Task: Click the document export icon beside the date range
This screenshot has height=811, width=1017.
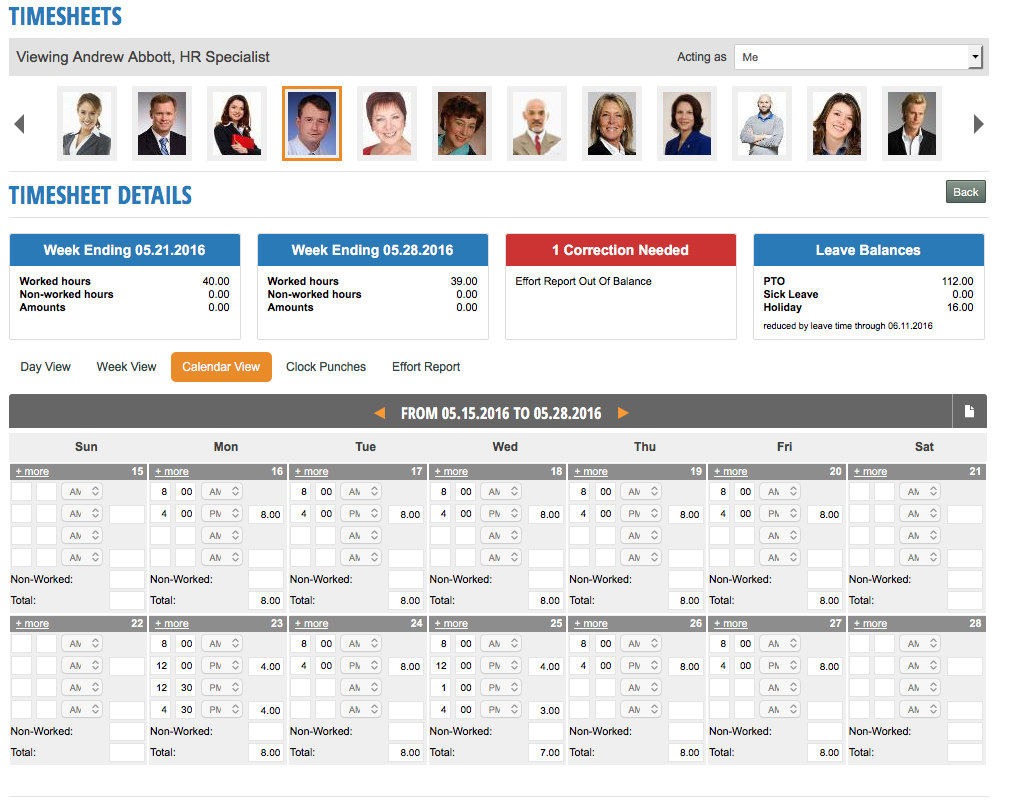Action: click(970, 410)
